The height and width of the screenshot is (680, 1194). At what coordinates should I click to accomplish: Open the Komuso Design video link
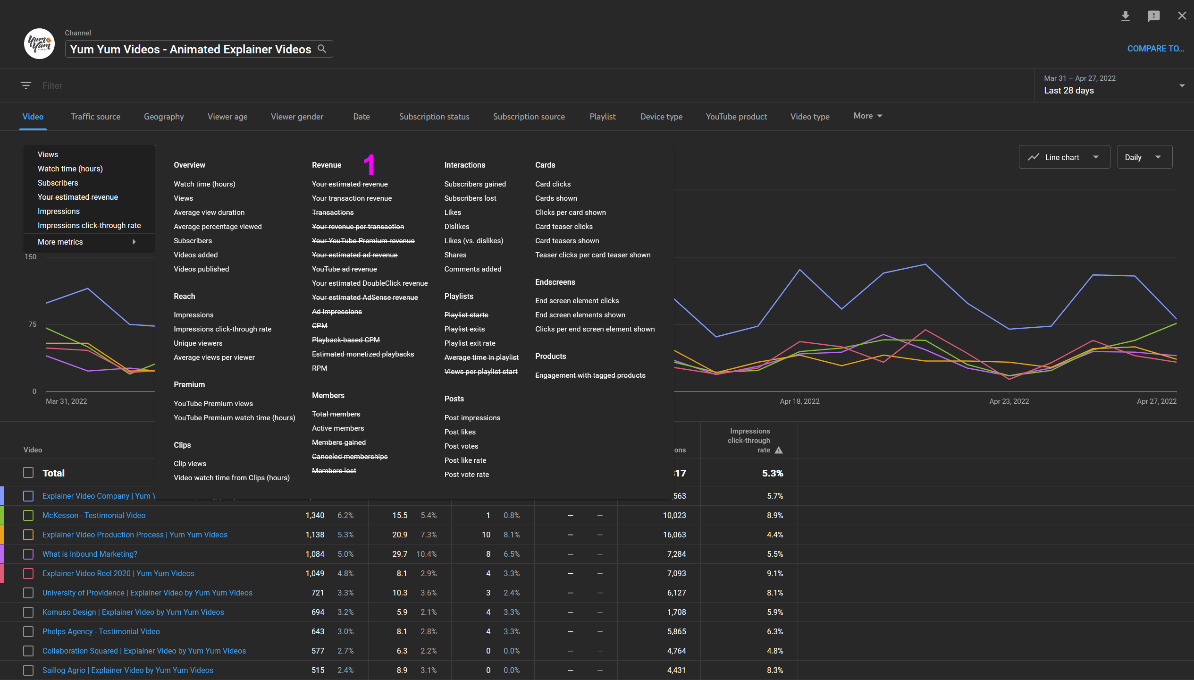pos(133,612)
